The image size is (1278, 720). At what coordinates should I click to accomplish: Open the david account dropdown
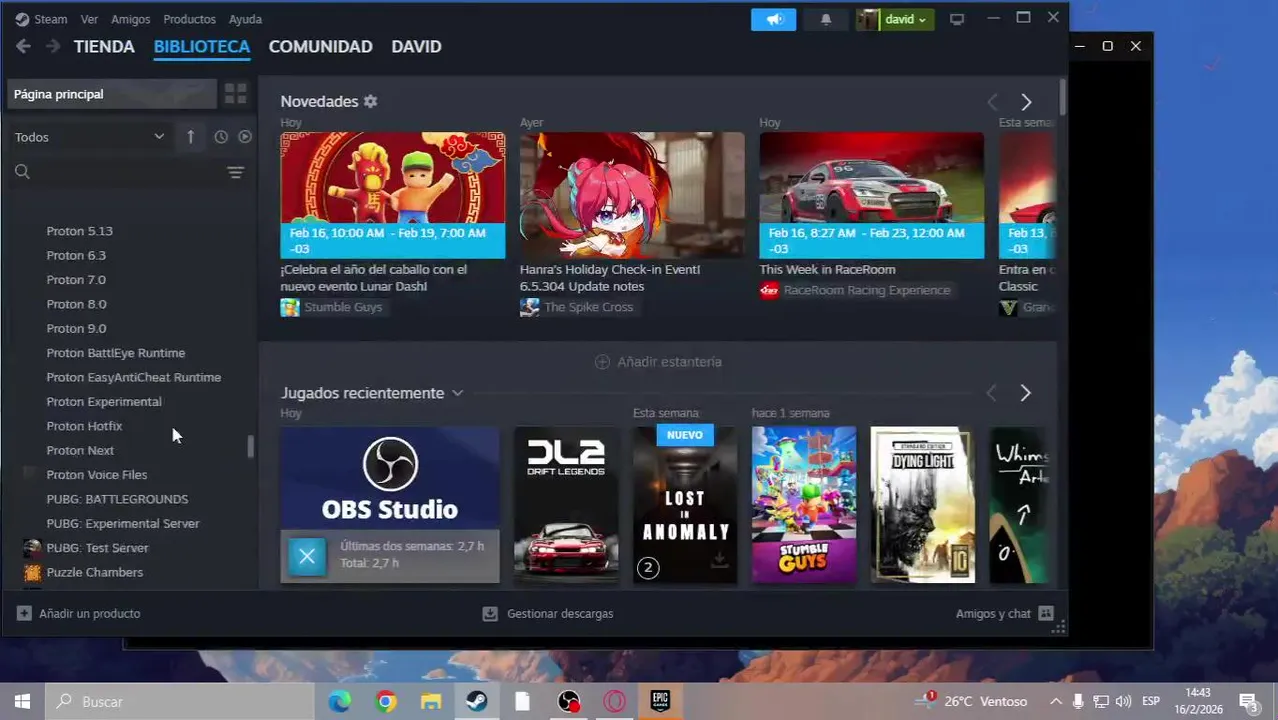click(x=895, y=19)
